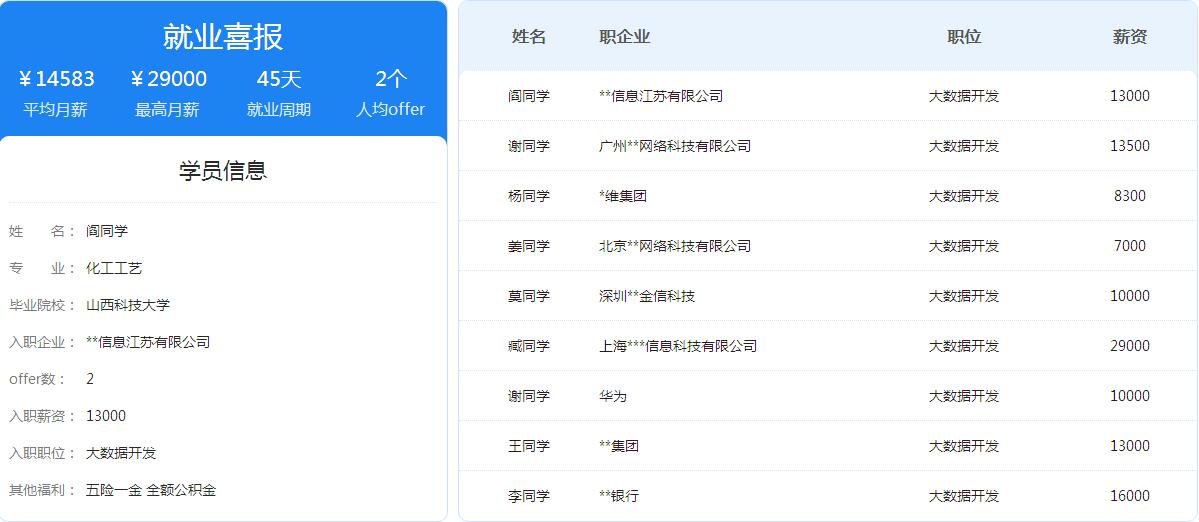Select 谢同学 in the 华为 row
The image size is (1199, 522).
[528, 396]
